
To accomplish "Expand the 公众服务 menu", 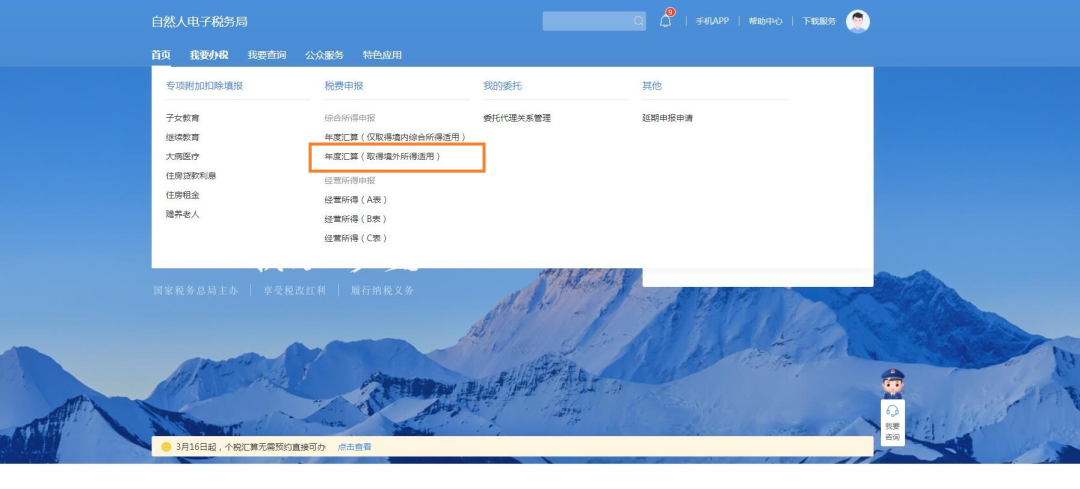I will click(324, 55).
